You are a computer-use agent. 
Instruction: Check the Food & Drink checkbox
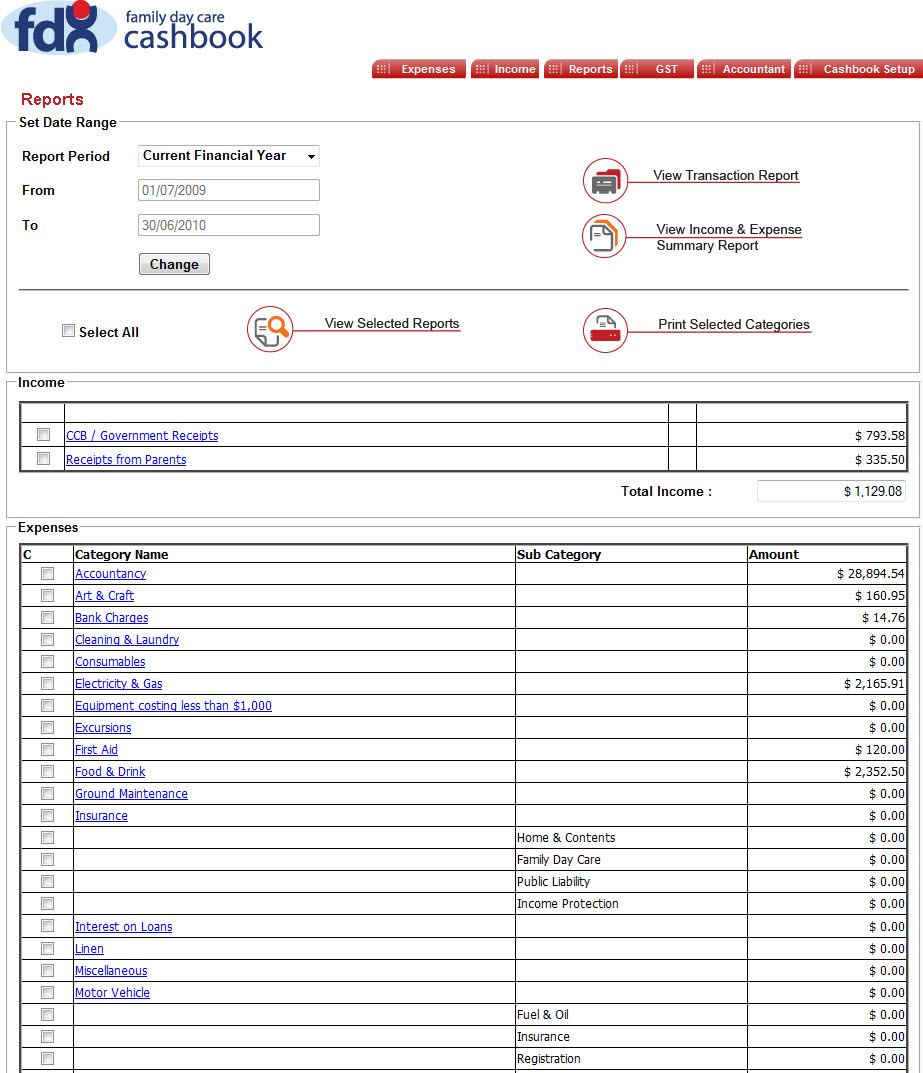click(x=47, y=771)
